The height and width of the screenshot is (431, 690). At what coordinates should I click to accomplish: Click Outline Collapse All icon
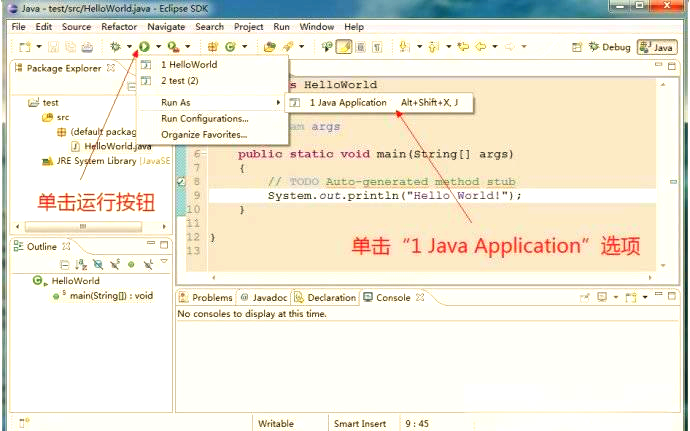pyautogui.click(x=64, y=265)
